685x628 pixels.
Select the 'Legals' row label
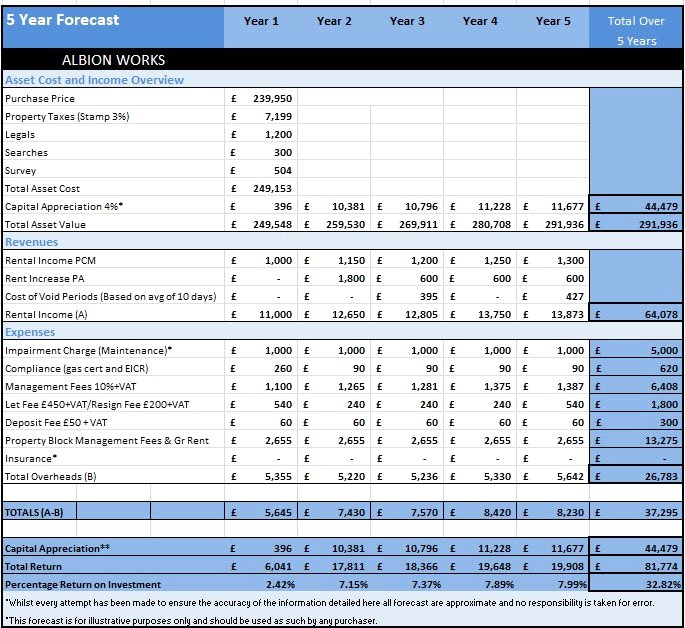point(20,135)
